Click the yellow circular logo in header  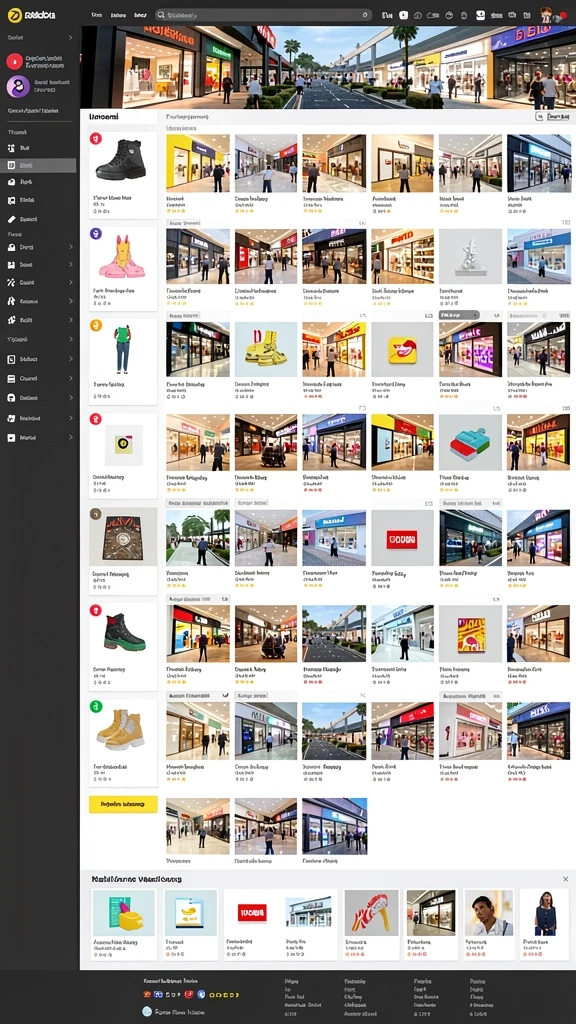(x=14, y=14)
